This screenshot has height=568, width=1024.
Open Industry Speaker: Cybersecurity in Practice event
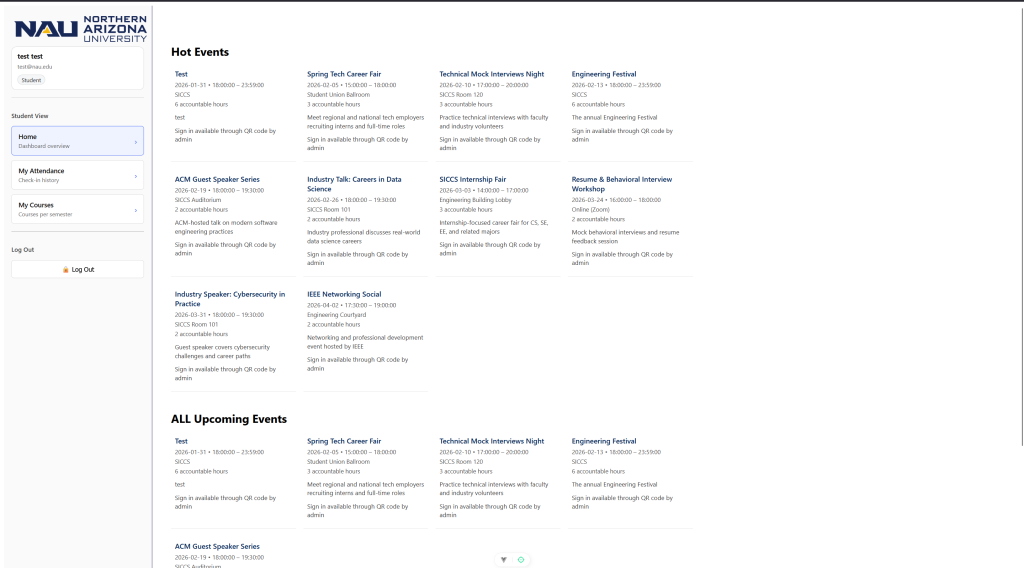click(x=229, y=299)
